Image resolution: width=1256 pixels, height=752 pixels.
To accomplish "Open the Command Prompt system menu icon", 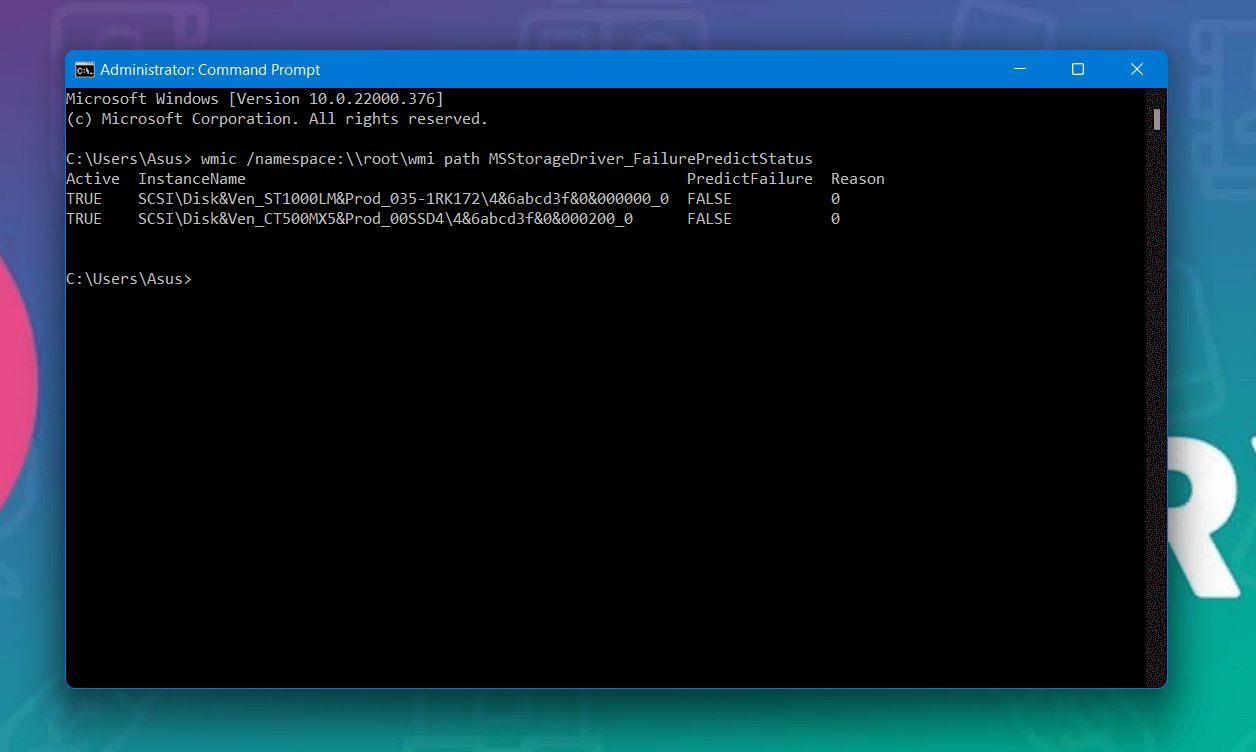I will click(x=85, y=70).
